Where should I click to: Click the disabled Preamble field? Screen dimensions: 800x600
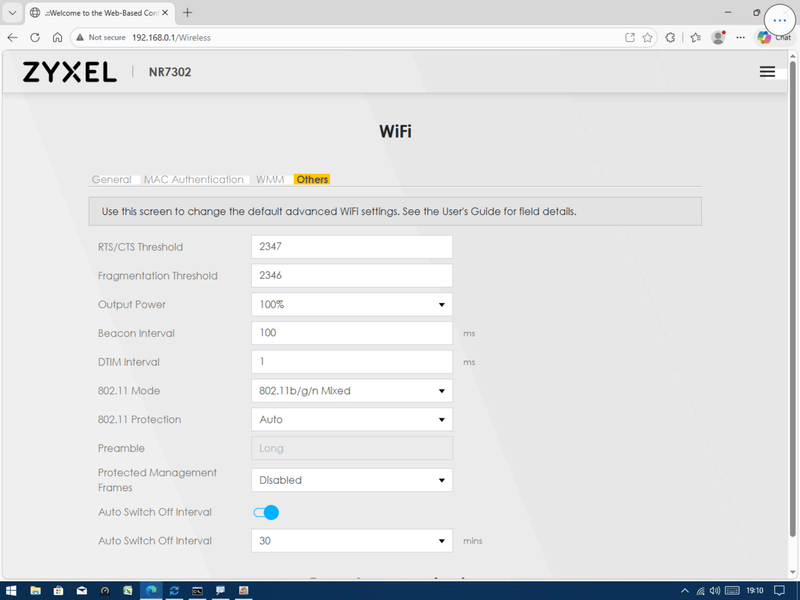coord(352,448)
